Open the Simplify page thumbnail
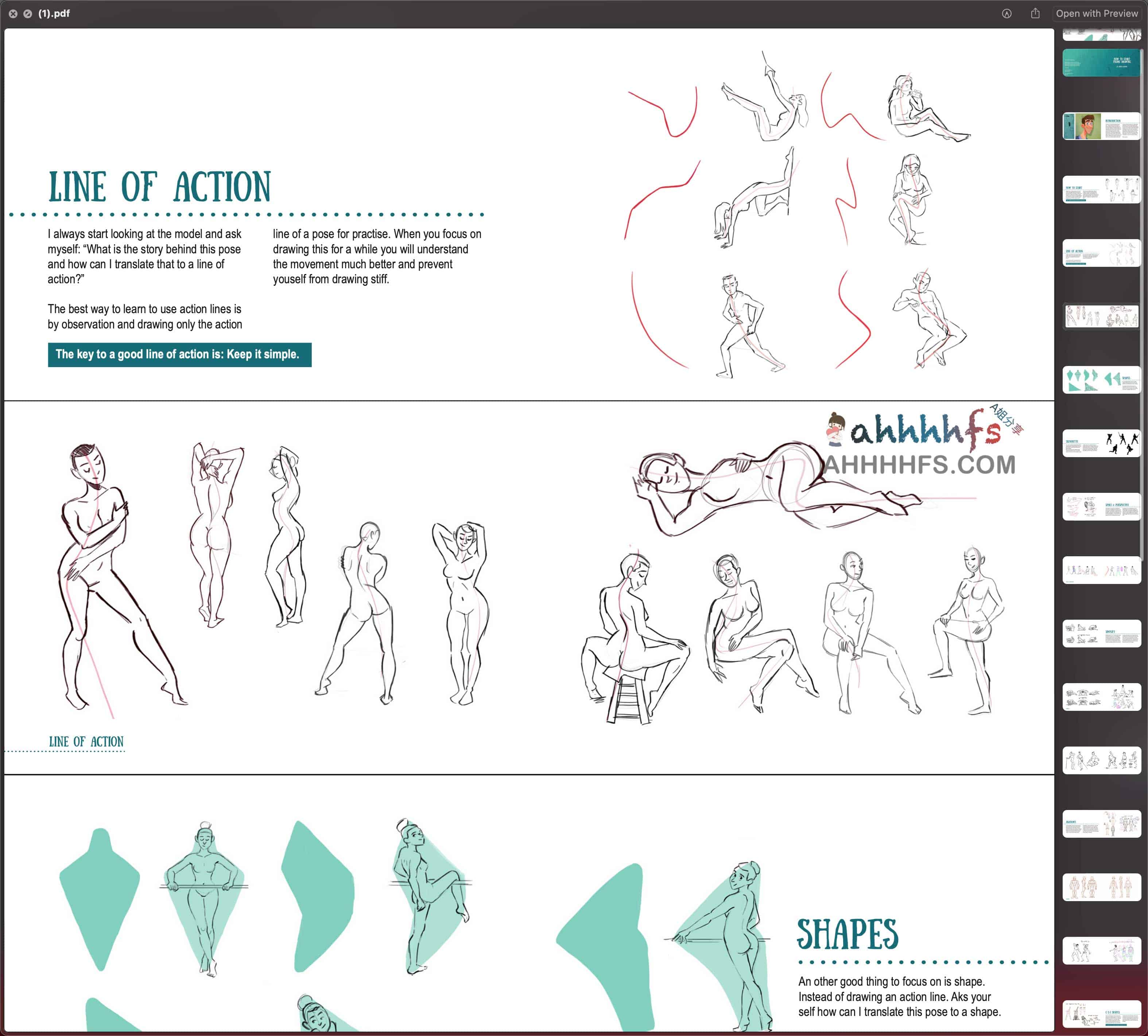The width and height of the screenshot is (1148, 1036). pos(1101,634)
